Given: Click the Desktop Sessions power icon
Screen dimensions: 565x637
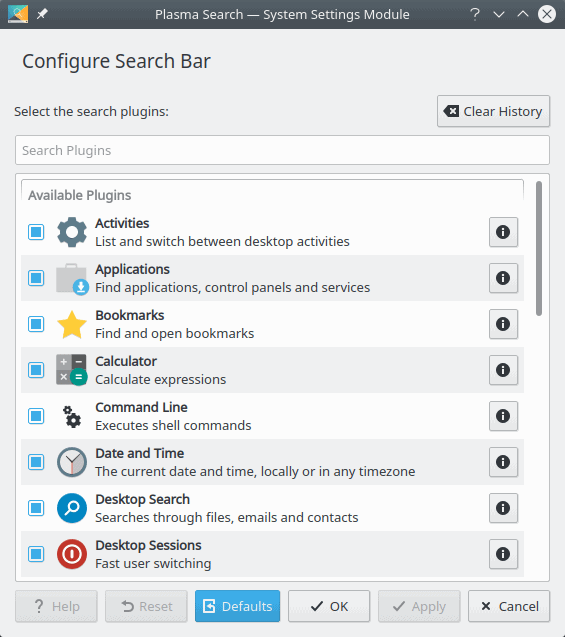Looking at the screenshot, I should tap(72, 554).
